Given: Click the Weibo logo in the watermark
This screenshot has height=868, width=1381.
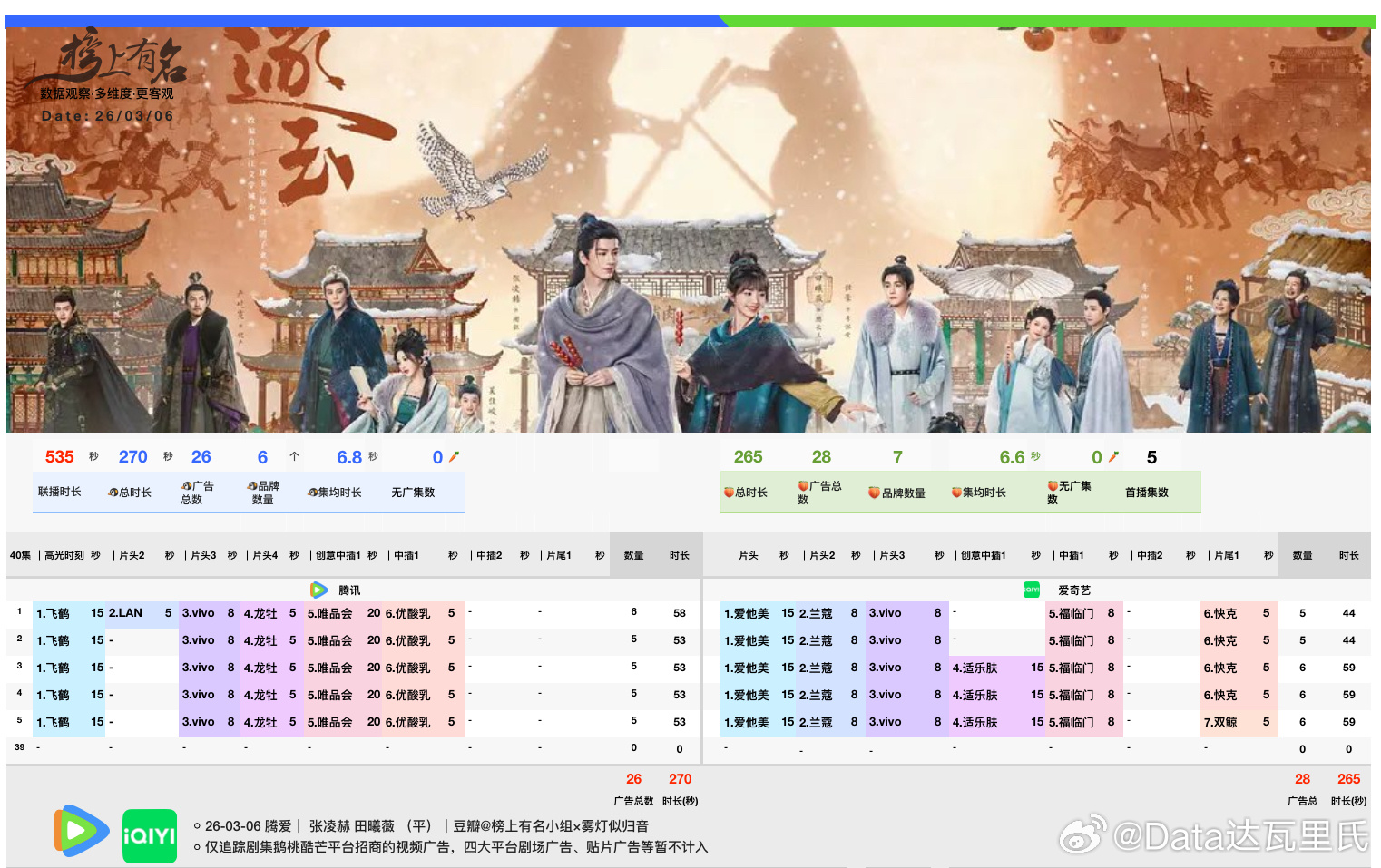Looking at the screenshot, I should pyautogui.click(x=1084, y=834).
